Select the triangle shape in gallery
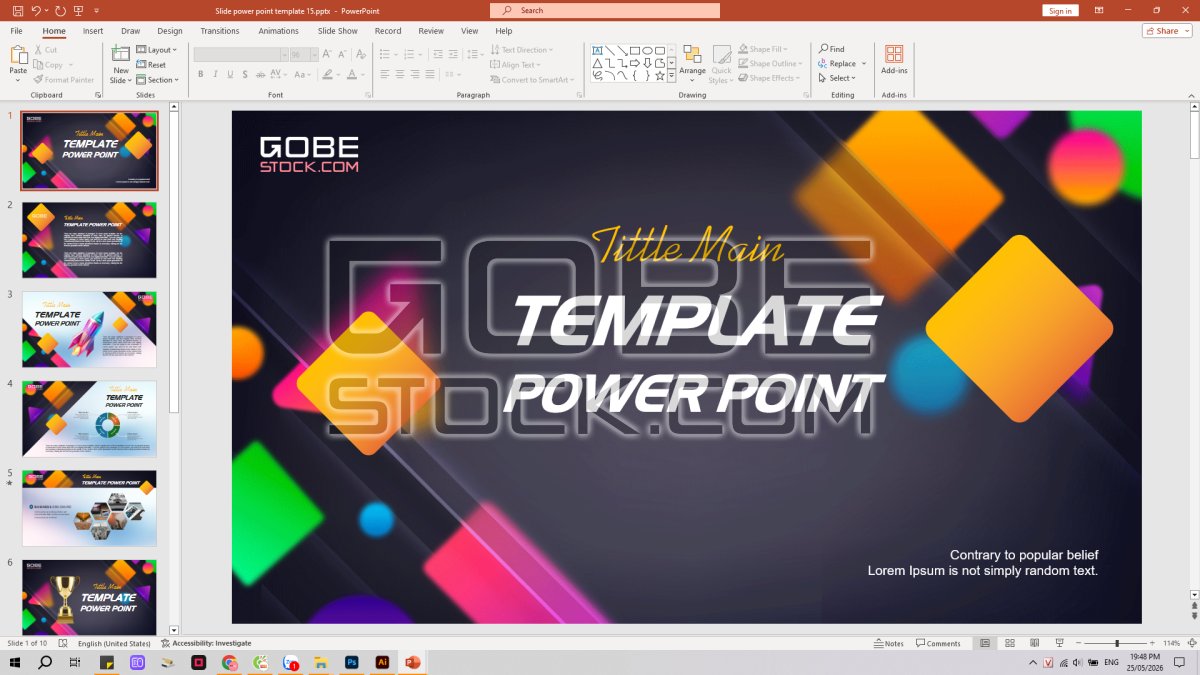 [597, 63]
